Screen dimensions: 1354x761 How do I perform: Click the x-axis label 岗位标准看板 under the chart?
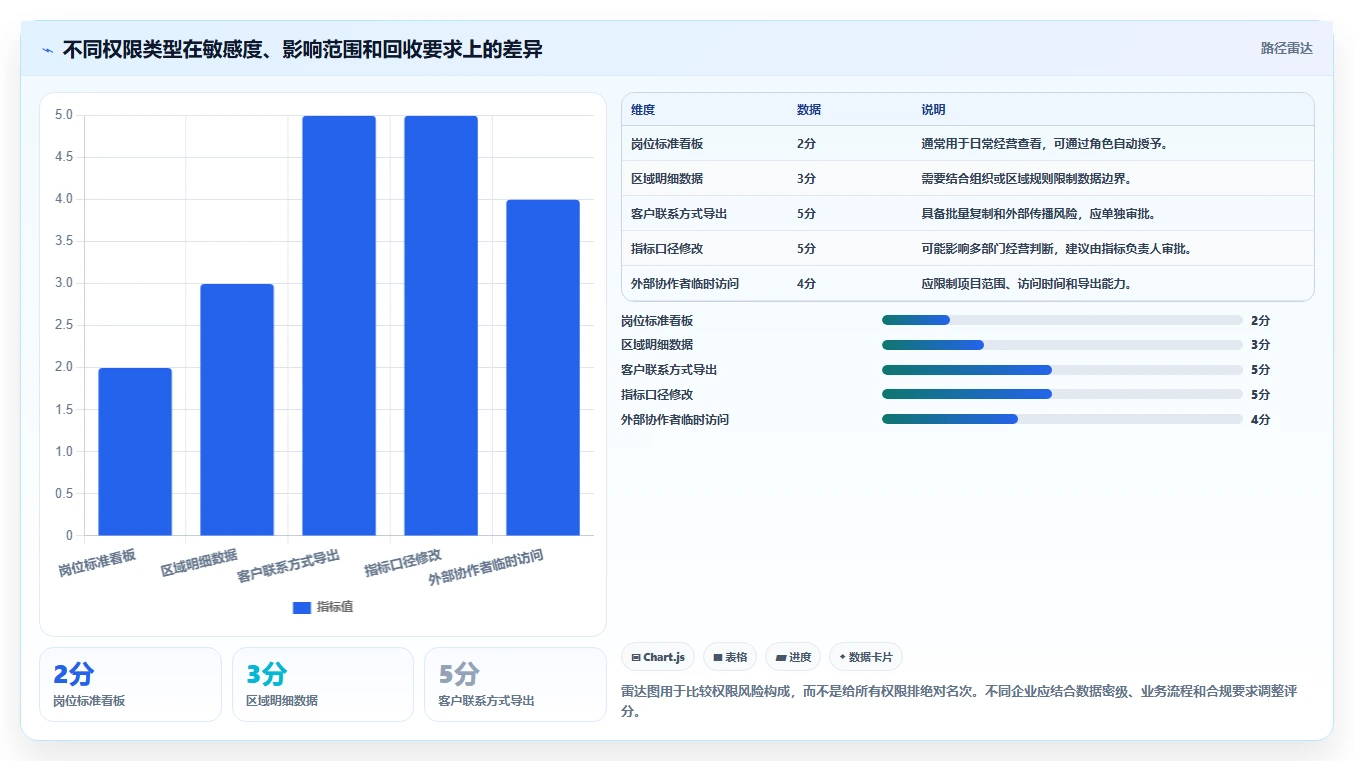[97, 563]
